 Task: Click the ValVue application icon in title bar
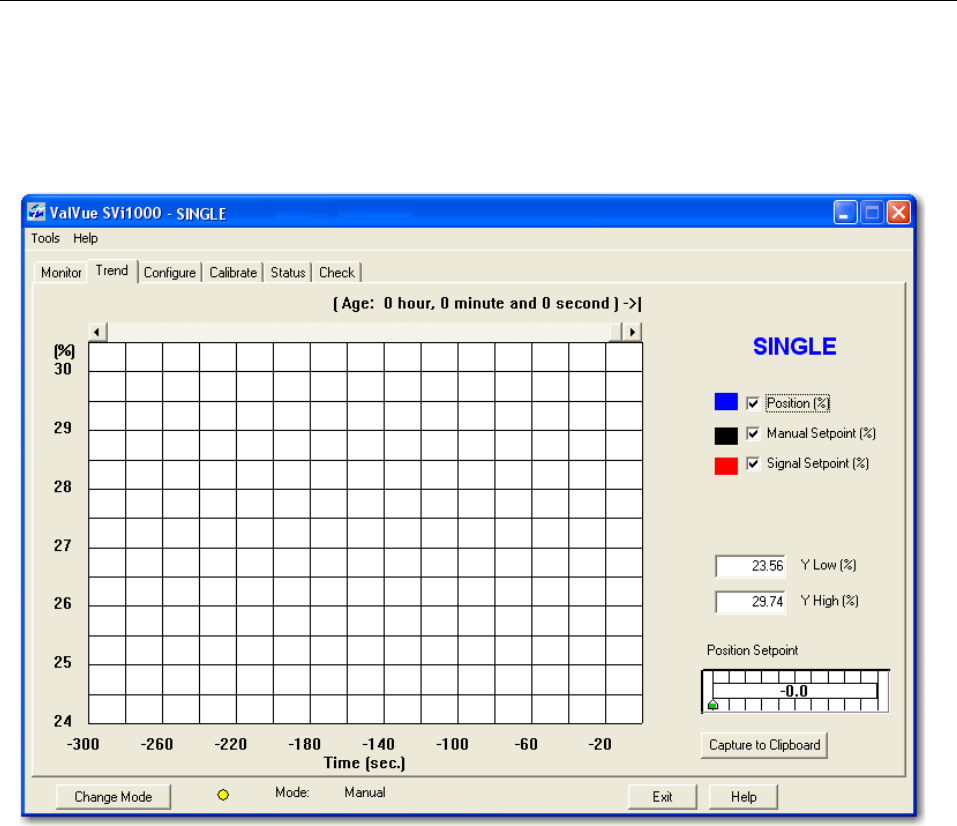36,212
